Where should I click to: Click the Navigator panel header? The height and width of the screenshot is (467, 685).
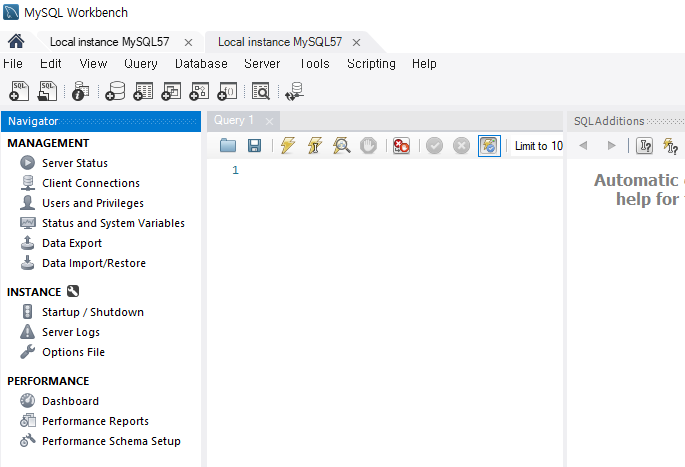tap(101, 121)
